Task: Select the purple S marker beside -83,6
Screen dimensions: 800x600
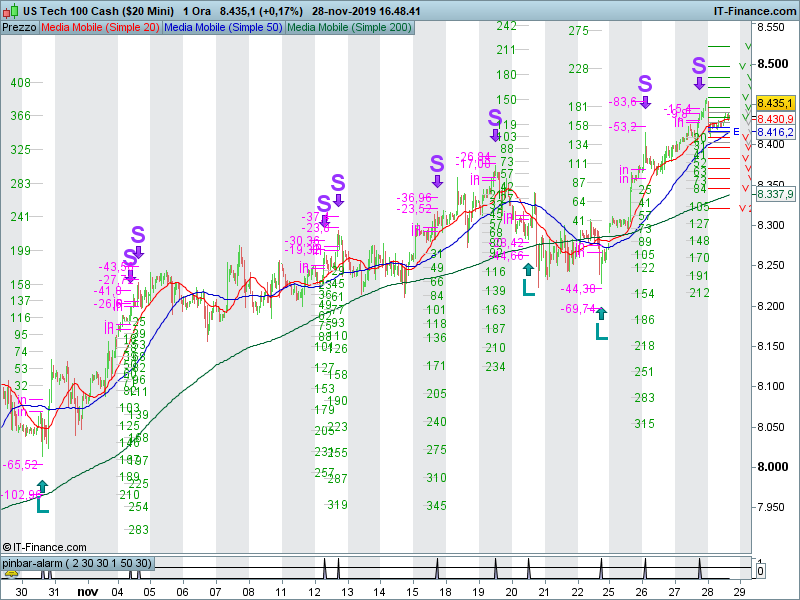Action: (645, 84)
